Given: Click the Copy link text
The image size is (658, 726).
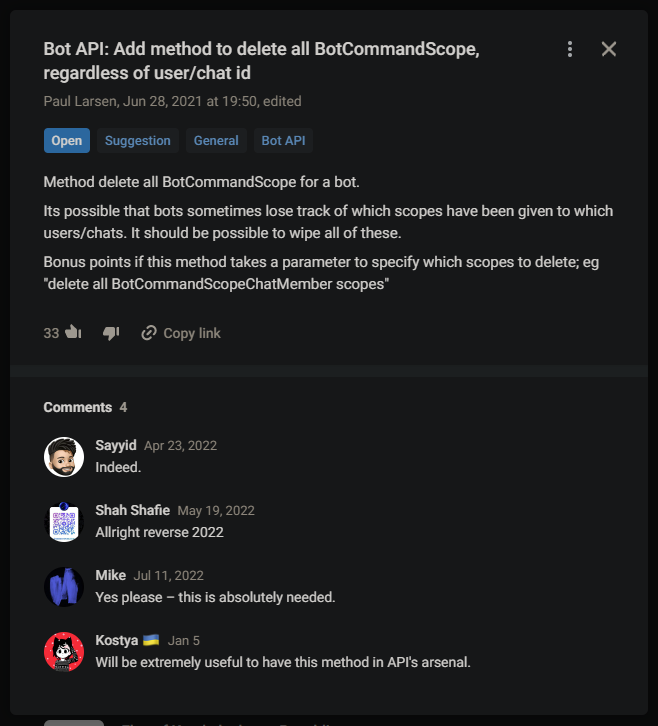Looking at the screenshot, I should (192, 333).
